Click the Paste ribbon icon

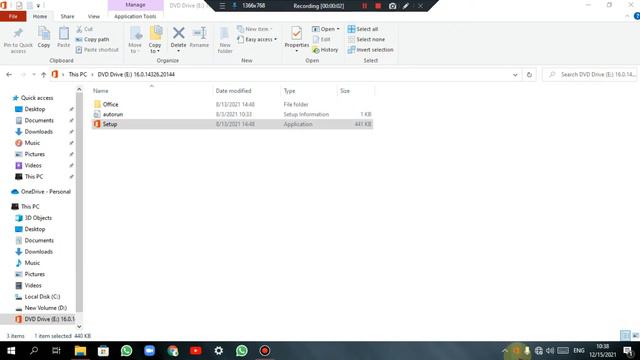(64, 37)
